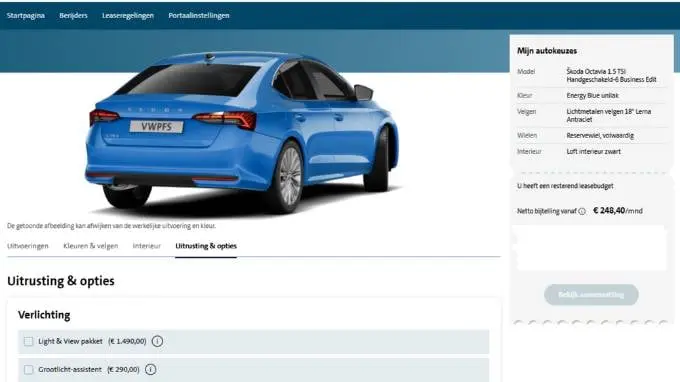Open info icon for Grootlicht-assistent
Viewport: 680px width, 382px height.
tap(150, 369)
